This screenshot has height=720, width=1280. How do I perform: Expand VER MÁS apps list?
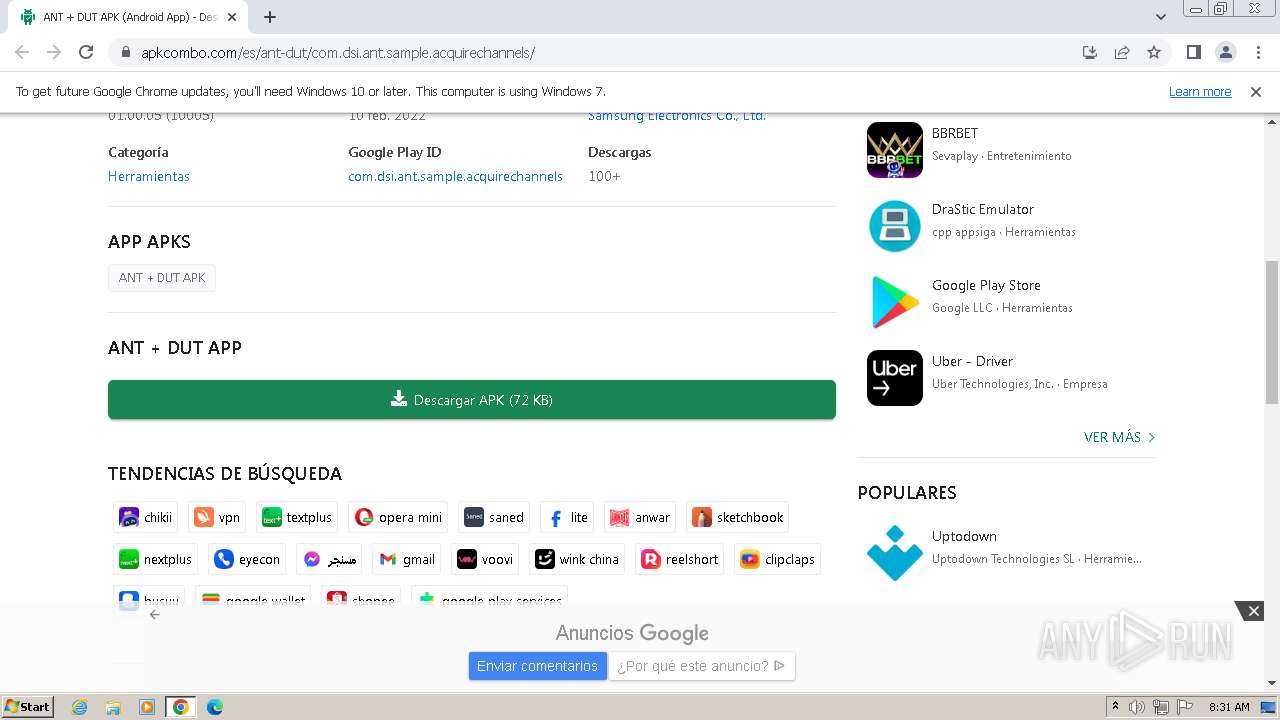tap(1119, 437)
